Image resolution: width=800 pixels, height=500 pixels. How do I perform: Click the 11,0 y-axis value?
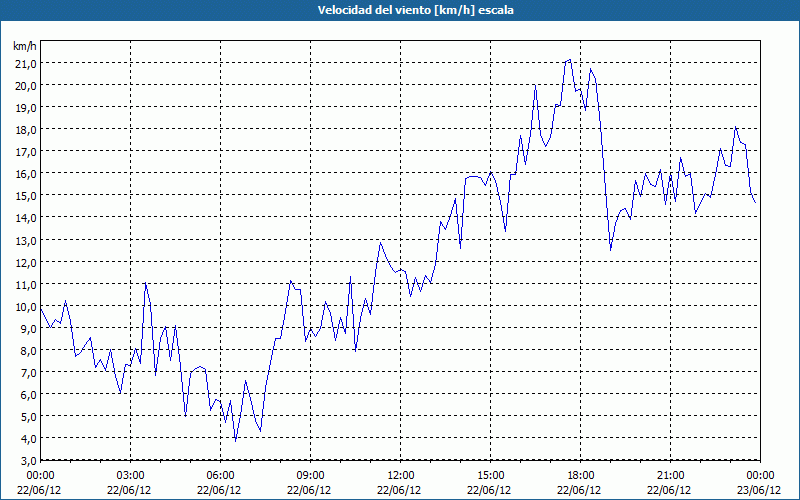pos(27,284)
